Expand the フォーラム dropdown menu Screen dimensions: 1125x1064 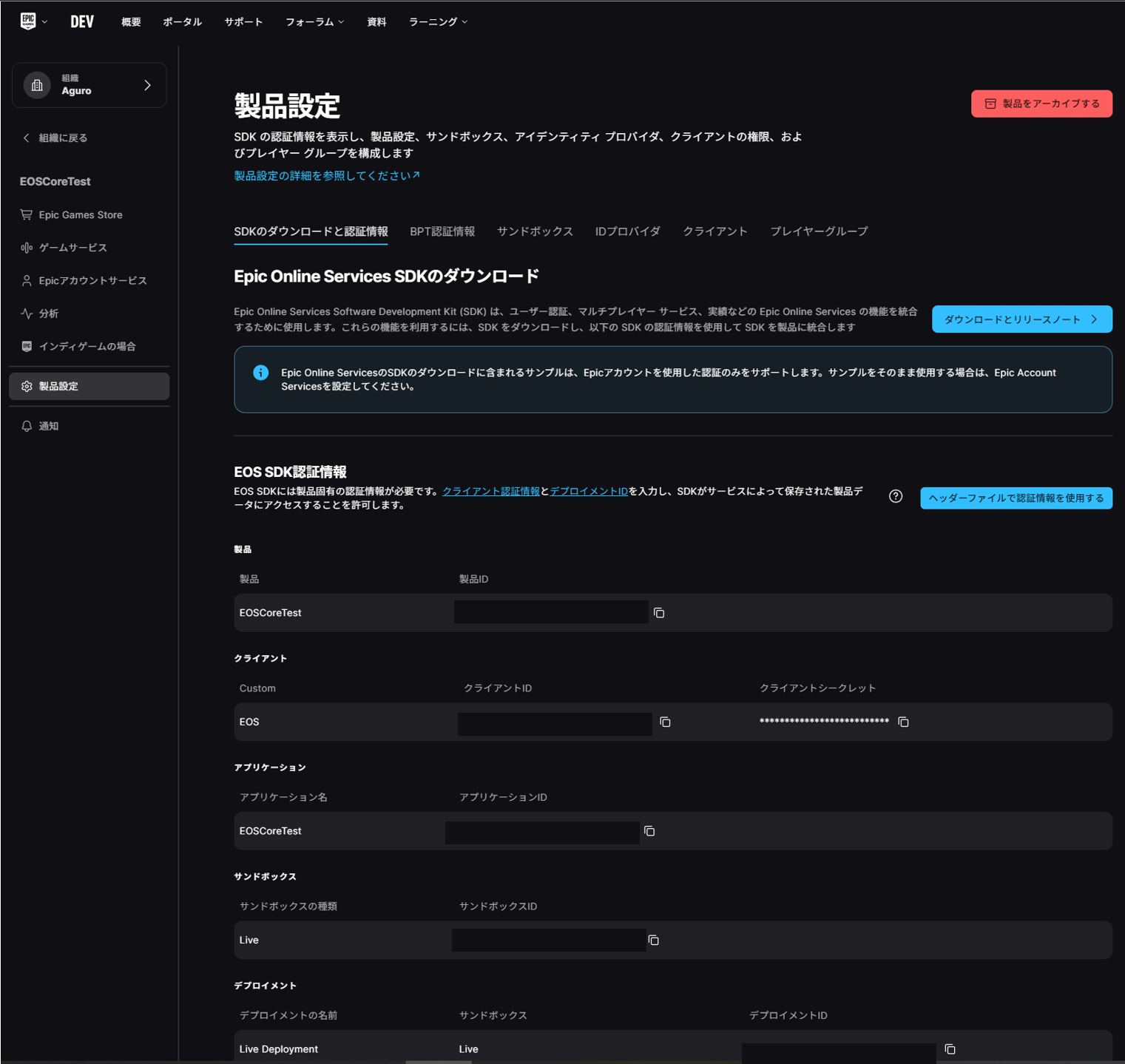click(x=314, y=22)
